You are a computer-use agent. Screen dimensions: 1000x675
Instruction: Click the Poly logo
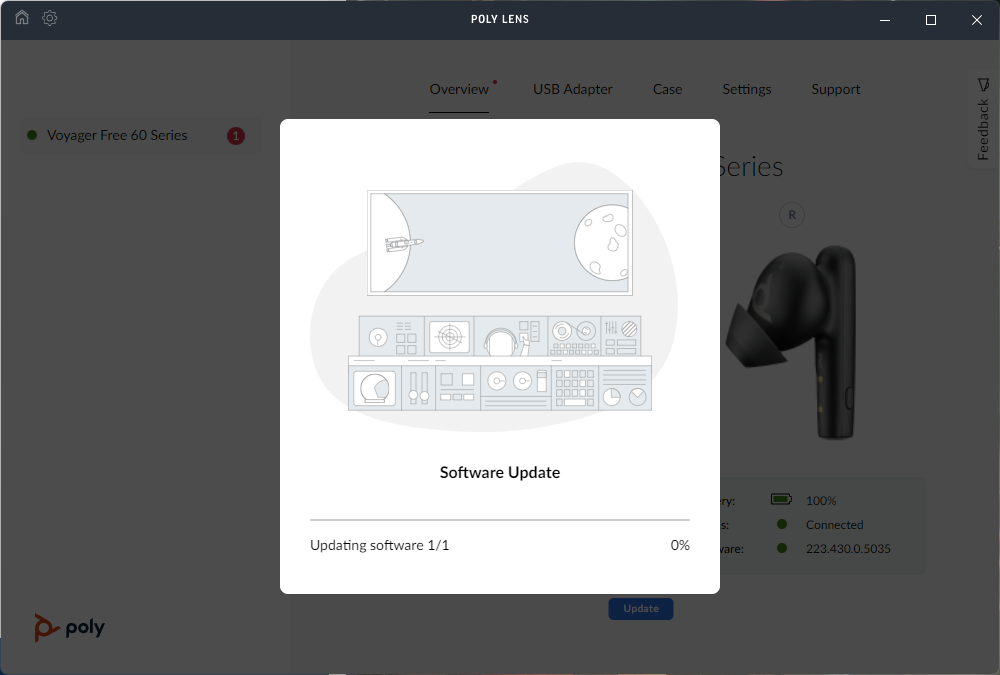70,628
